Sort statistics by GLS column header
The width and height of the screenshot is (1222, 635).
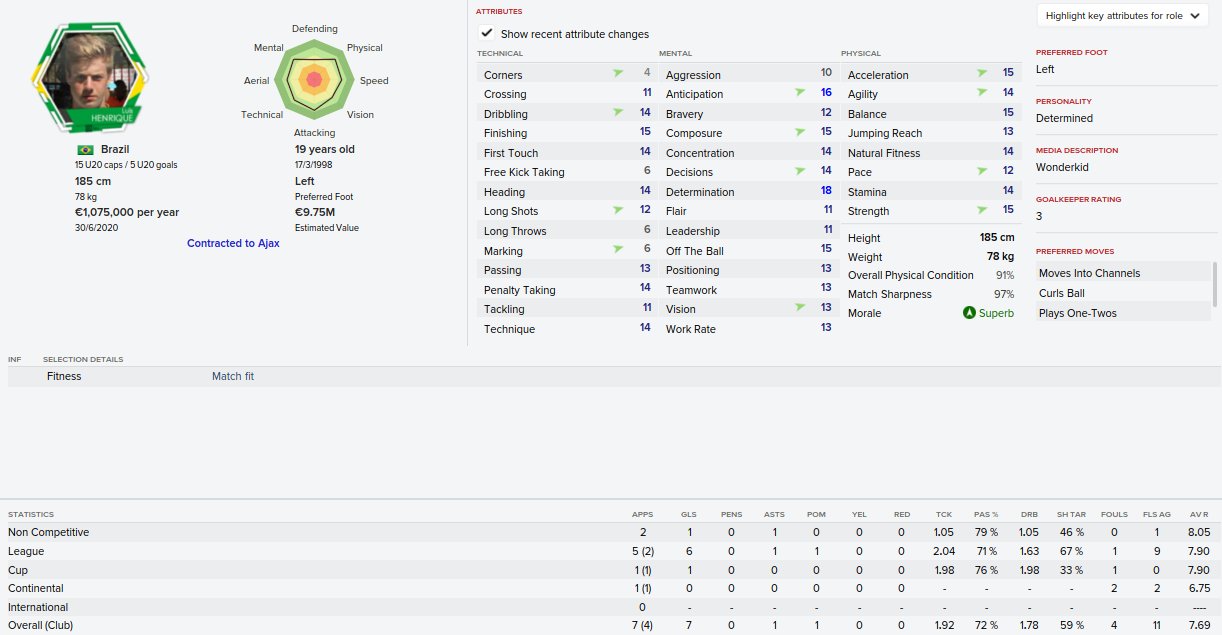point(688,514)
